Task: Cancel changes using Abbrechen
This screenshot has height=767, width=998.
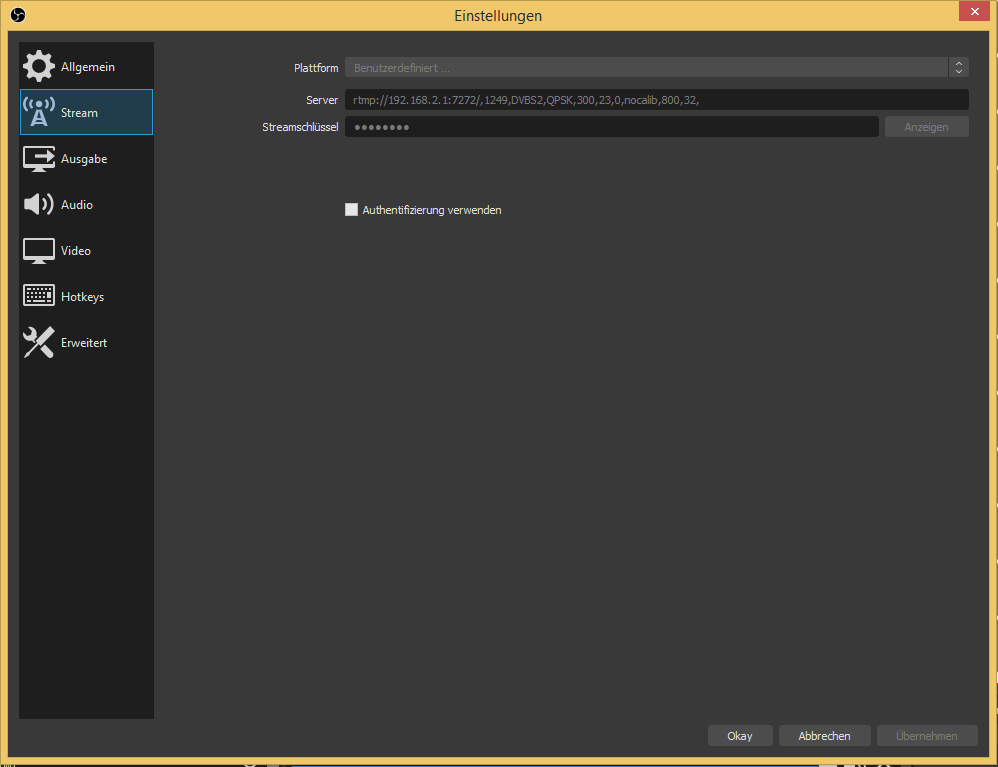Action: (x=824, y=736)
